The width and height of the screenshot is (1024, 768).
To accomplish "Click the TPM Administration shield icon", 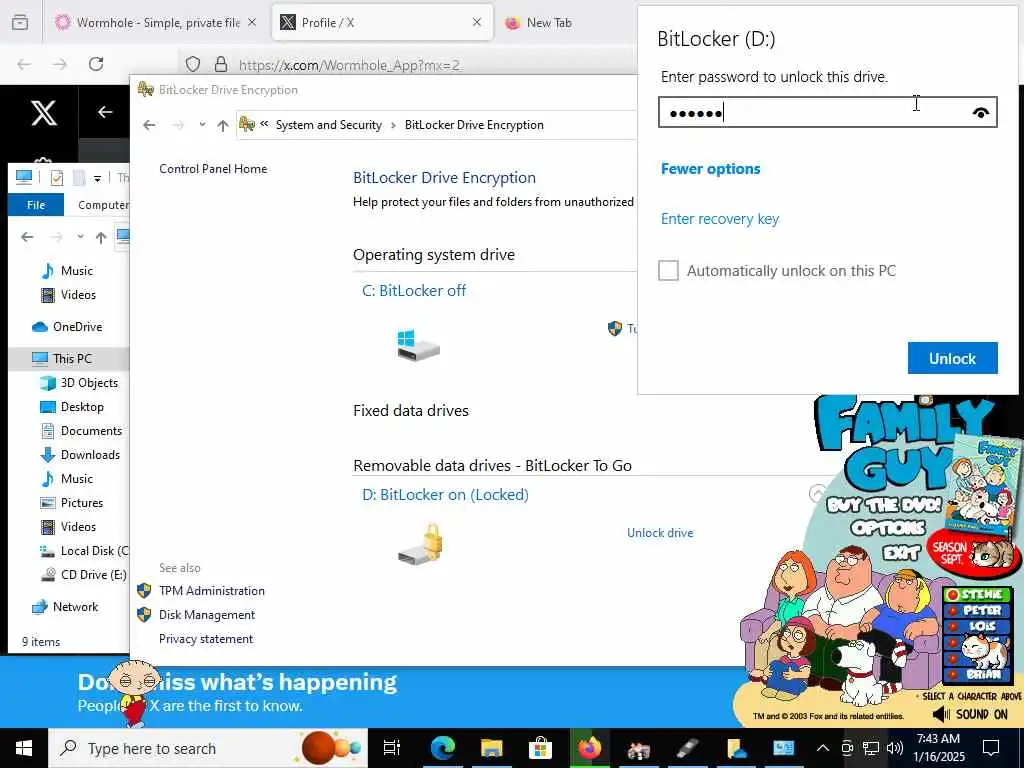I will [x=144, y=590].
